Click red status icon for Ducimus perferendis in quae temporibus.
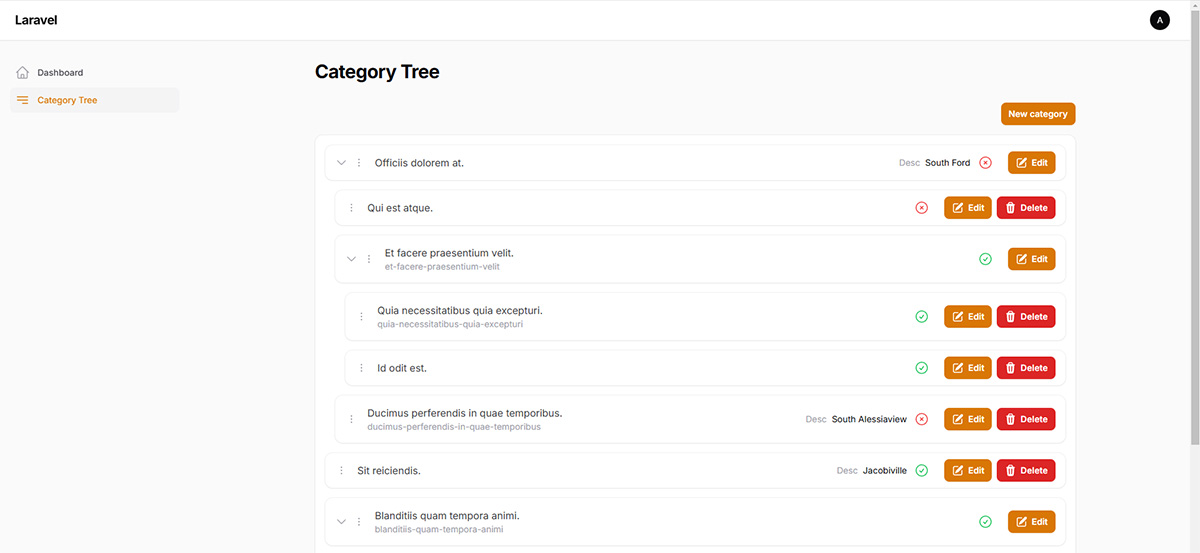1200x553 pixels. point(922,419)
